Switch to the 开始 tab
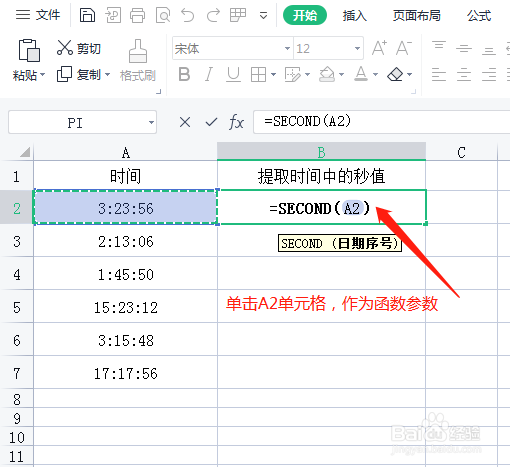Image resolution: width=510 pixels, height=467 pixels. (305, 15)
